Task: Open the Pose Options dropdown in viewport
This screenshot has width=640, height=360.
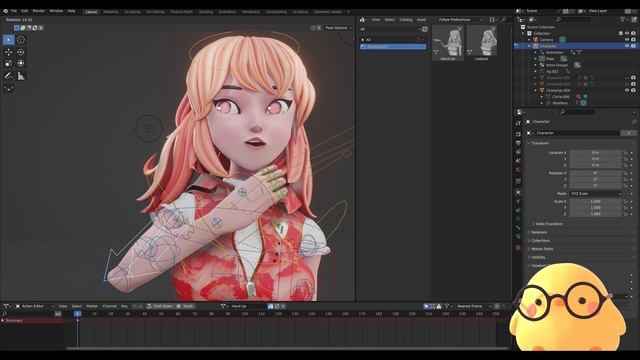Action: (338, 28)
